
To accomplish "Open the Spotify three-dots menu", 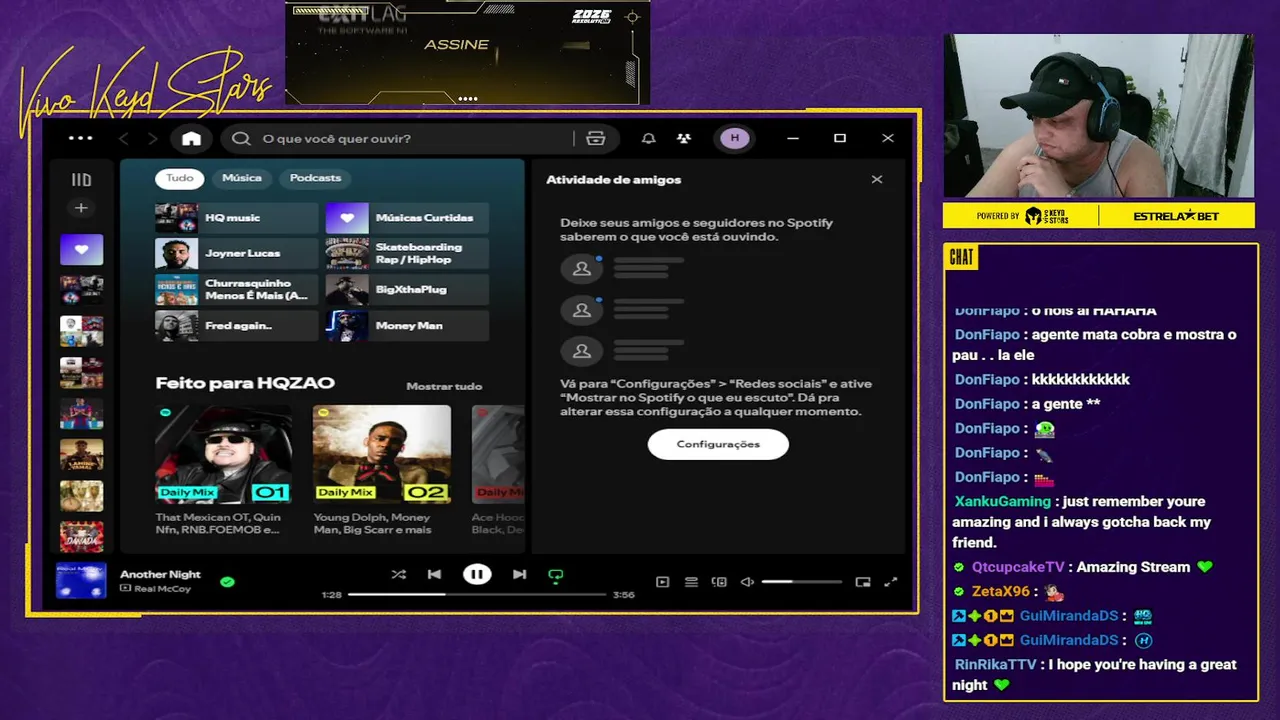I will click(x=80, y=138).
